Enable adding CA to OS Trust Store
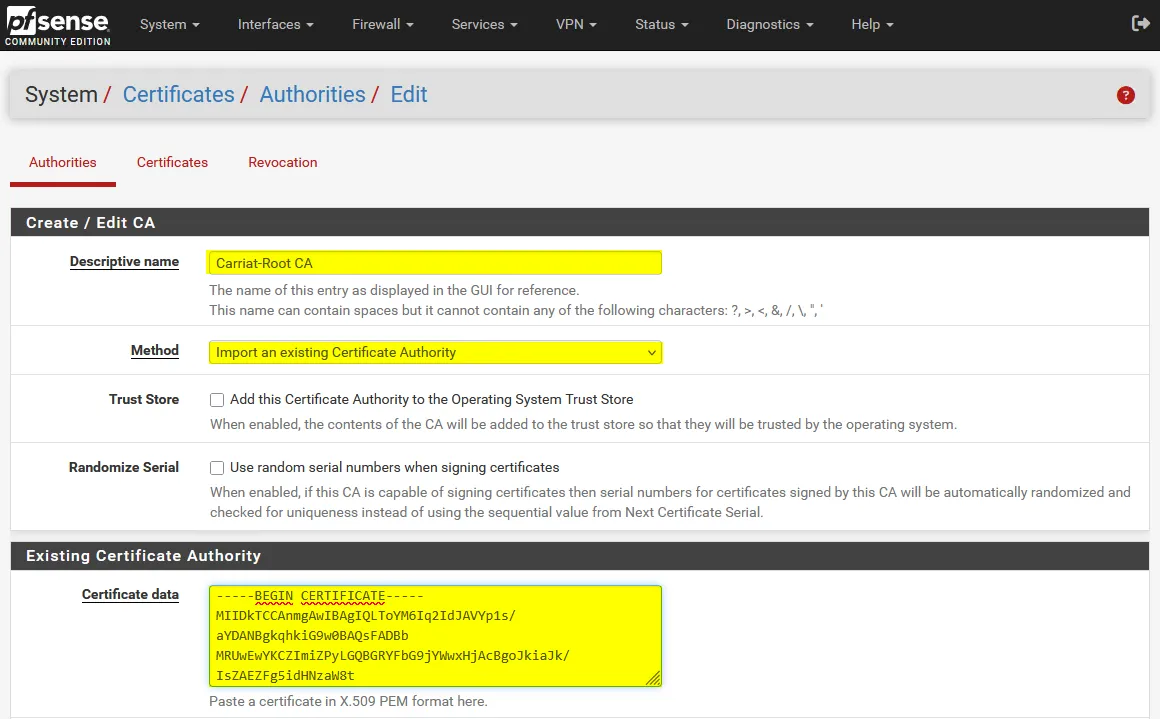This screenshot has width=1160, height=719. [217, 400]
